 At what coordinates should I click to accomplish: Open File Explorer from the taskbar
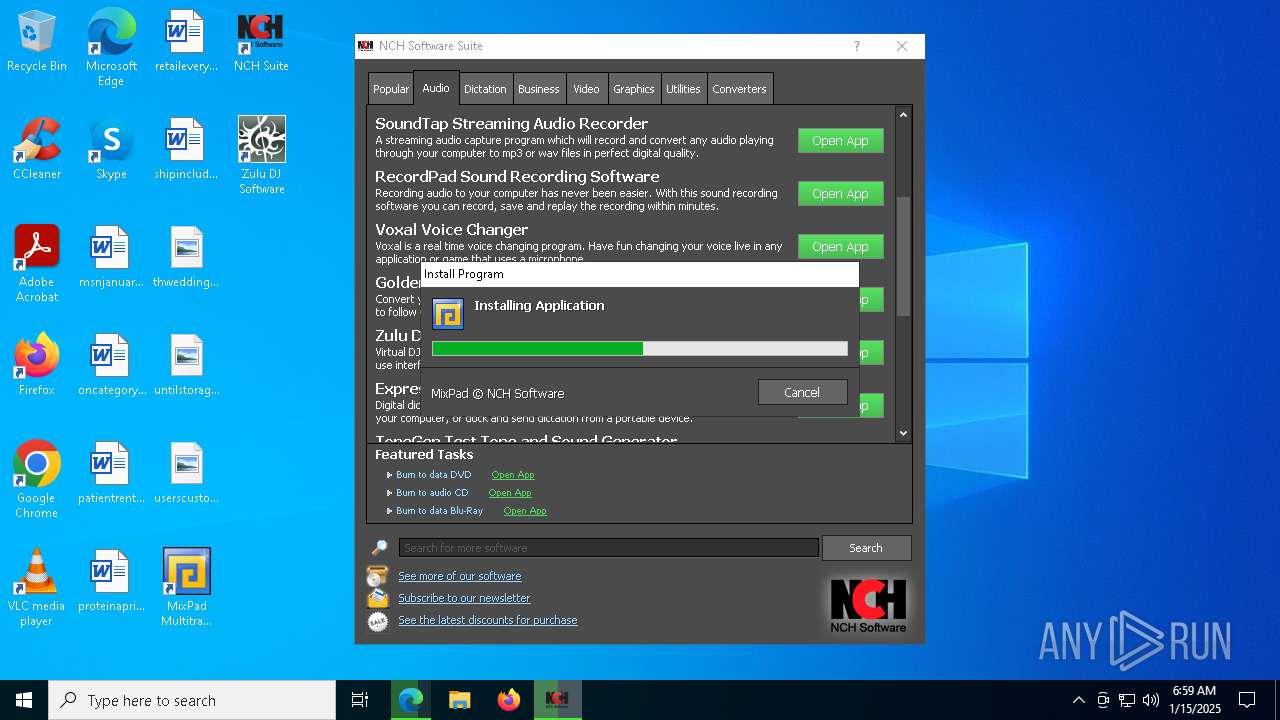coord(459,700)
